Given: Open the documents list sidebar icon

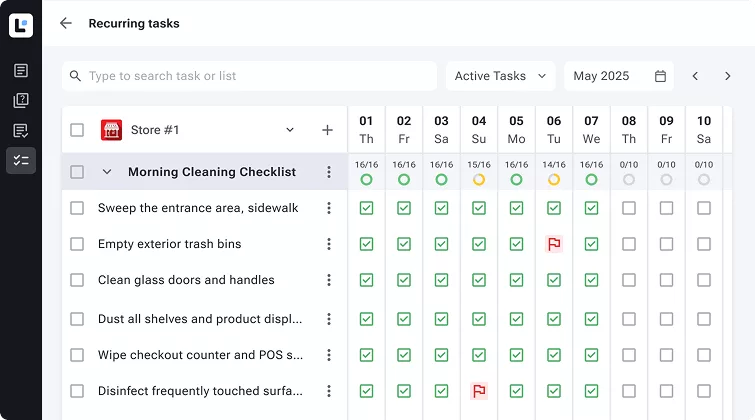Looking at the screenshot, I should pyautogui.click(x=21, y=70).
